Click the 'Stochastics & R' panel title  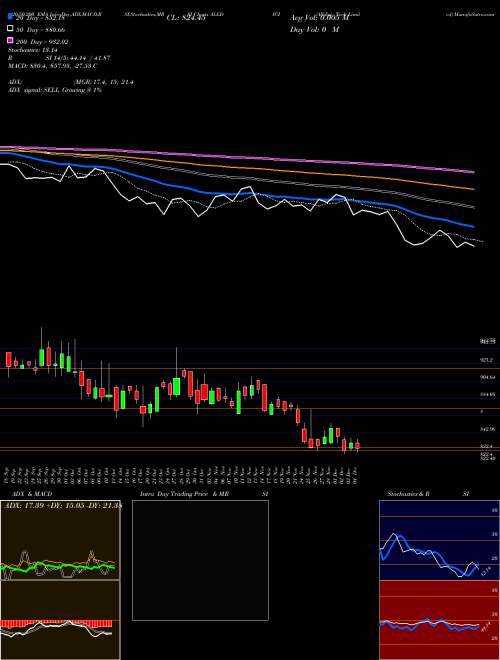coord(408,494)
